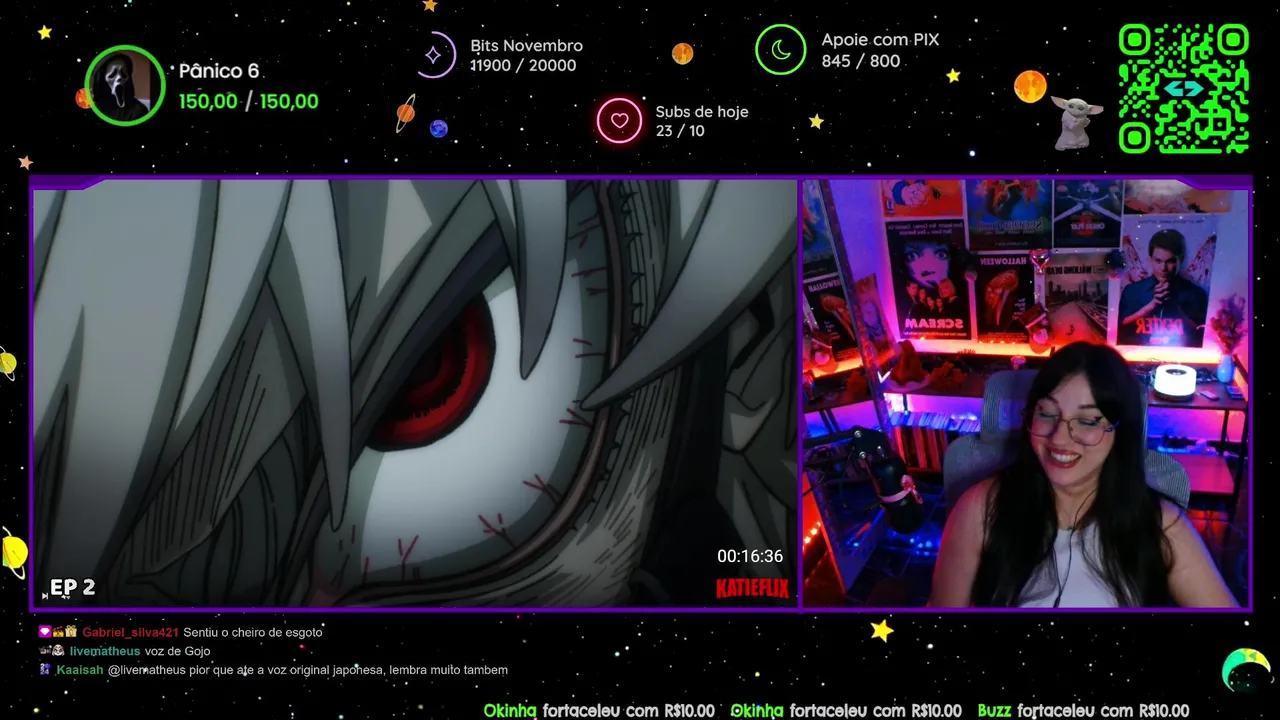Viewport: 1280px width, 720px height.
Task: Click the green PIX QR code
Action: coord(1184,88)
